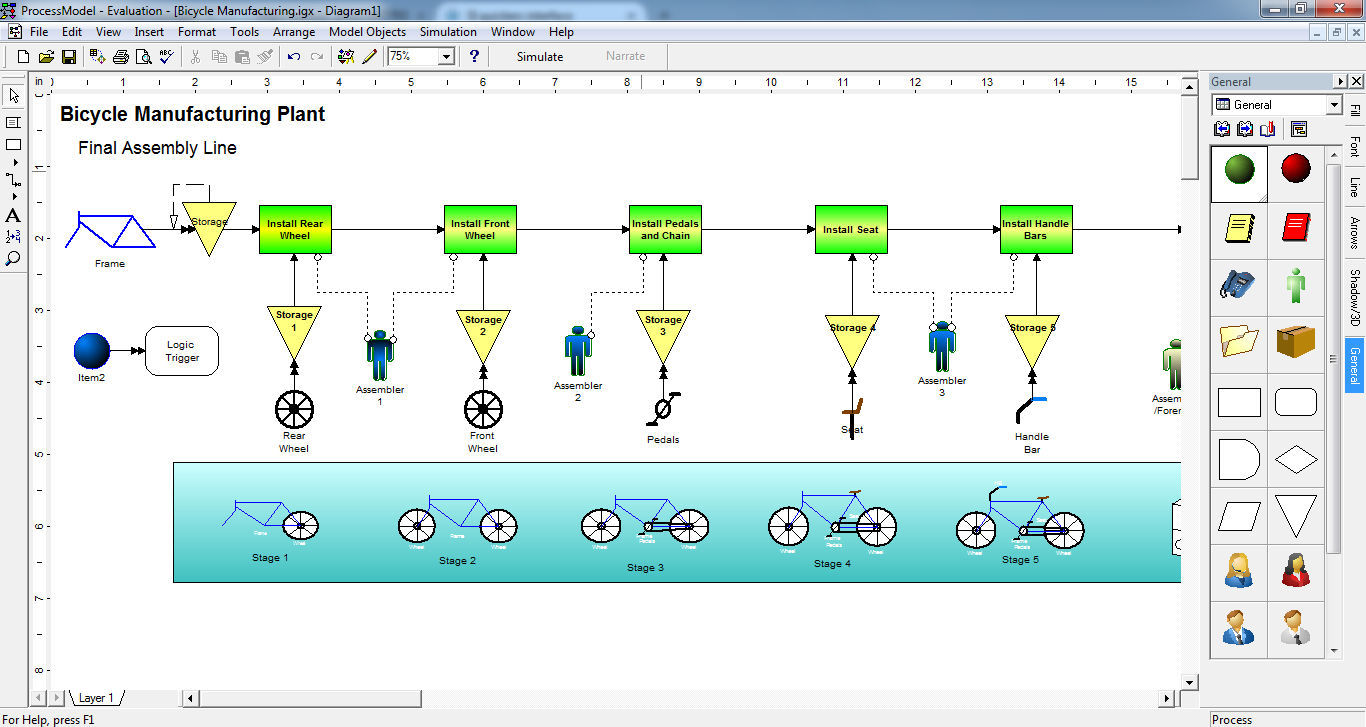The height and width of the screenshot is (727, 1366).
Task: Click the Bicycle Manufacturing Plant title text
Action: pos(193,114)
